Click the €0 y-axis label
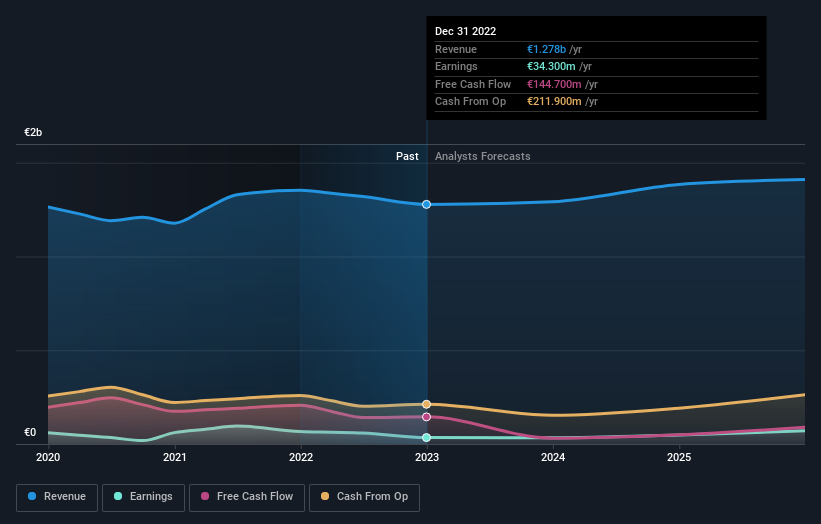 point(30,432)
